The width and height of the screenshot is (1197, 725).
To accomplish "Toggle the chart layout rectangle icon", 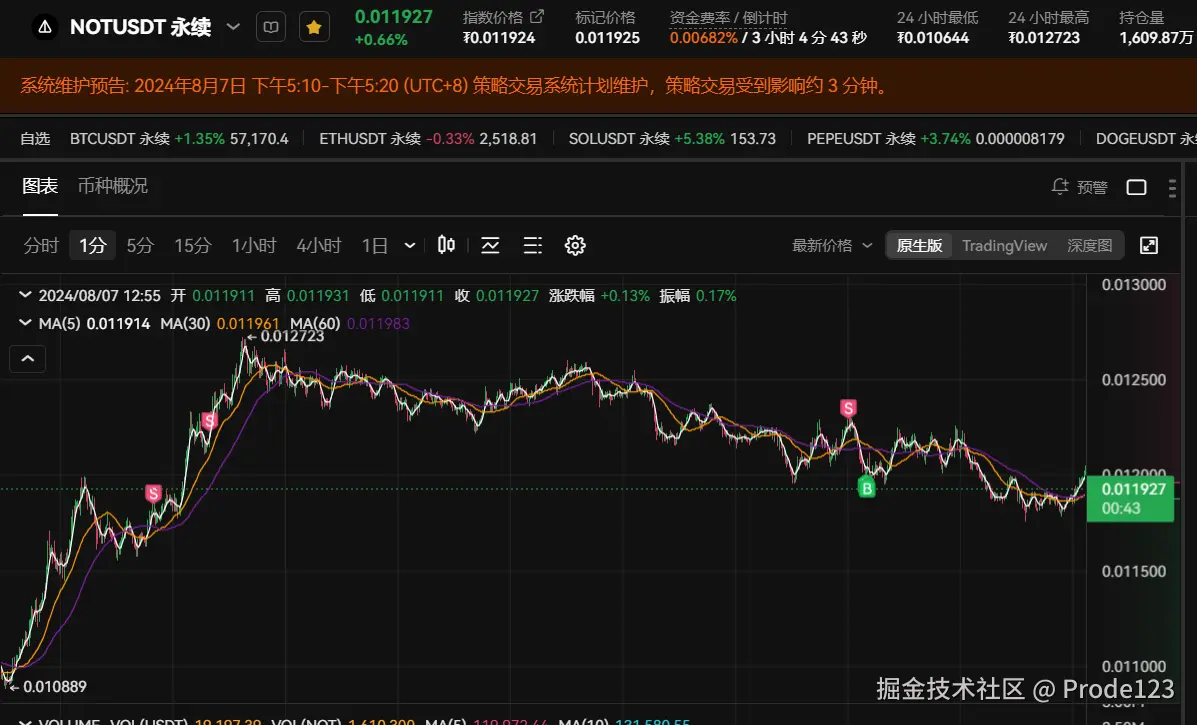I will [x=1136, y=188].
